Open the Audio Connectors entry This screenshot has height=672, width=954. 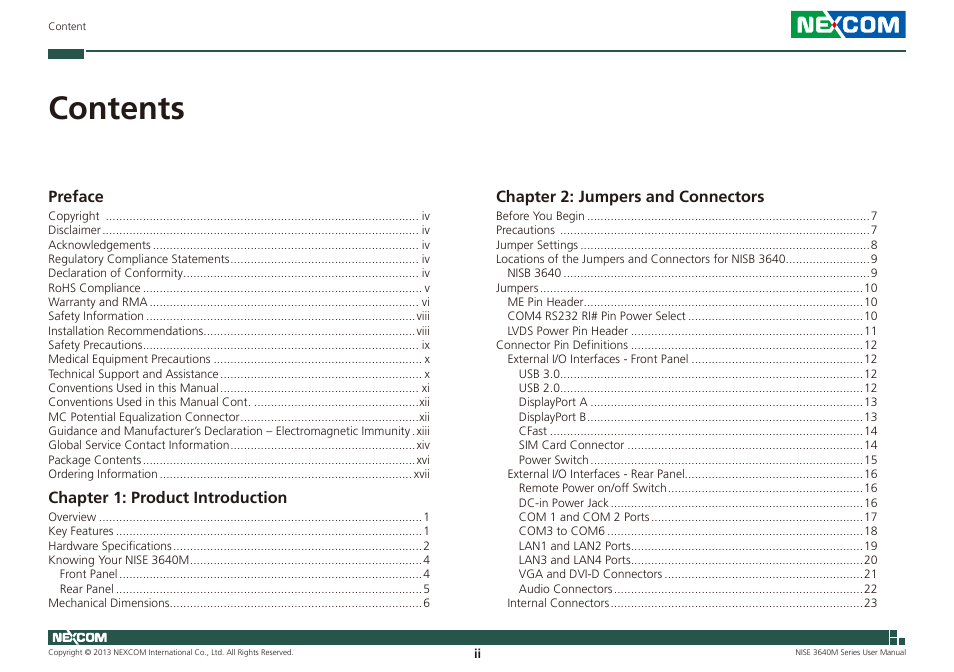[x=698, y=589]
